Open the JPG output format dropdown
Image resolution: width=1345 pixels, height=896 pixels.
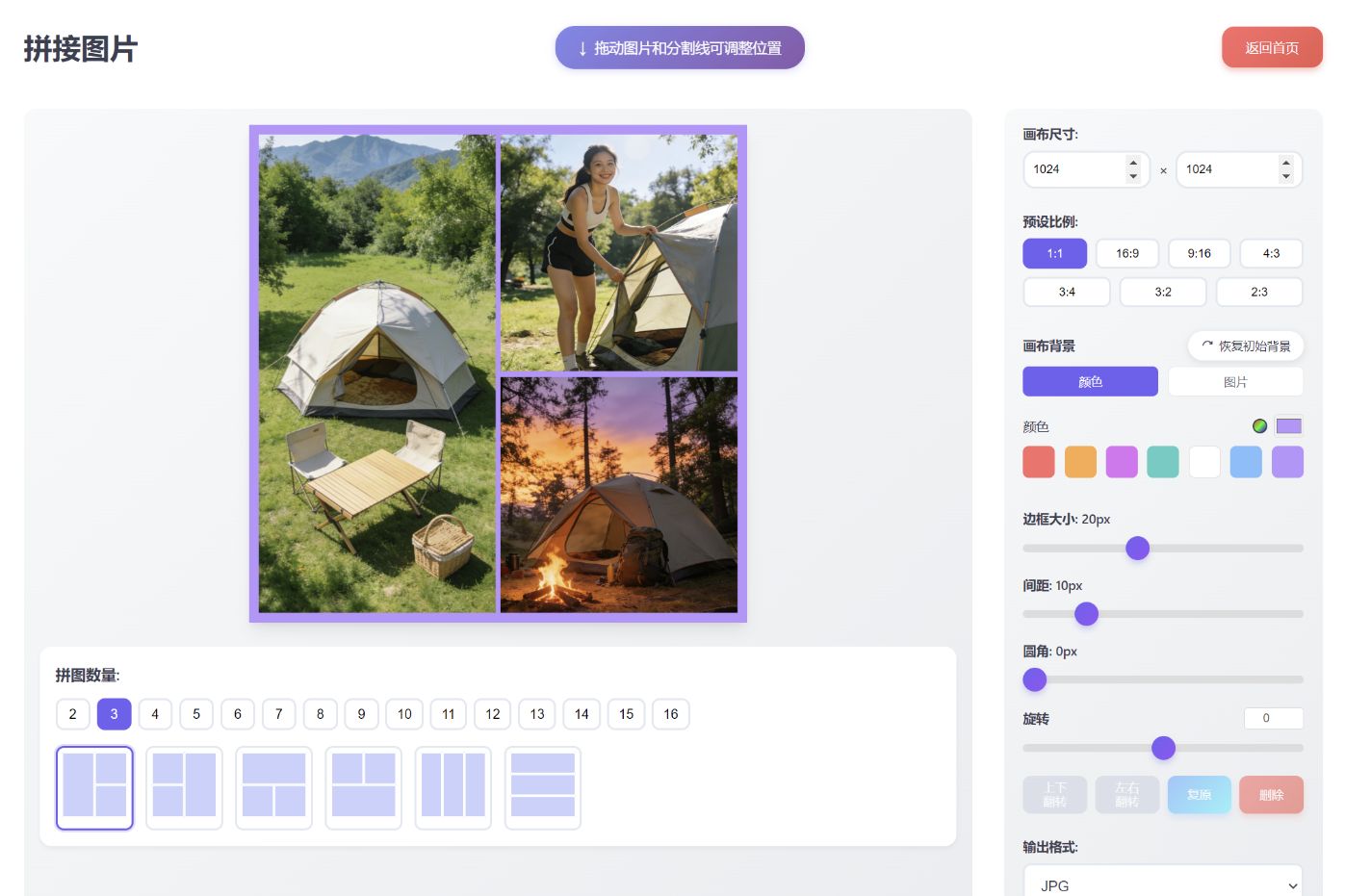(1162, 884)
